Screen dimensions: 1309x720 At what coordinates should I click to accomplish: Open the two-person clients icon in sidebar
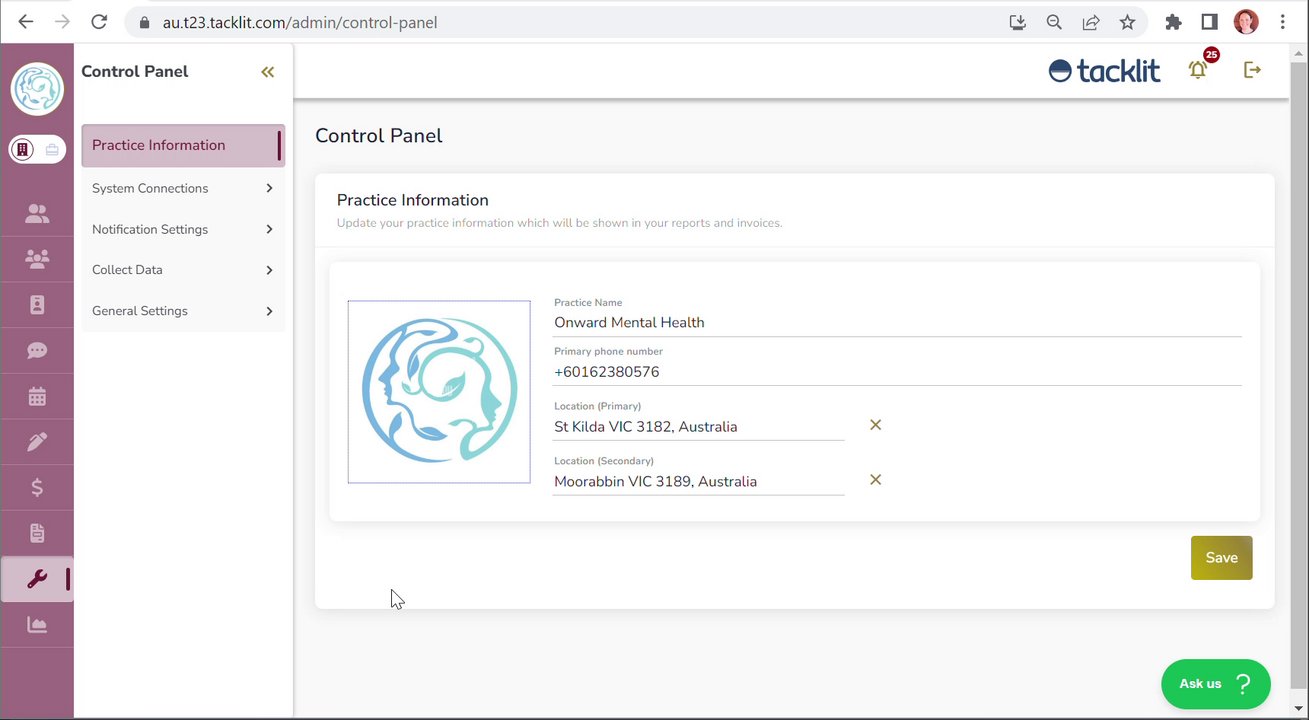coord(37,213)
